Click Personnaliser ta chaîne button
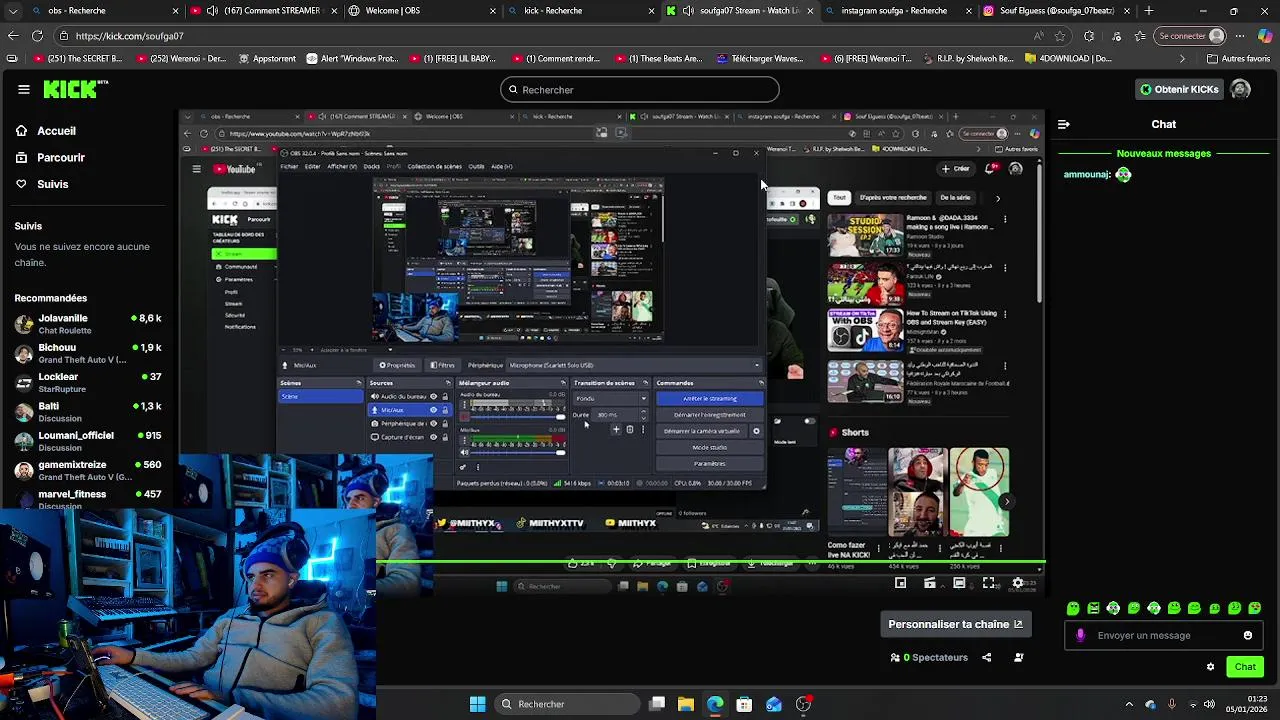The height and width of the screenshot is (720, 1280). coord(955,624)
